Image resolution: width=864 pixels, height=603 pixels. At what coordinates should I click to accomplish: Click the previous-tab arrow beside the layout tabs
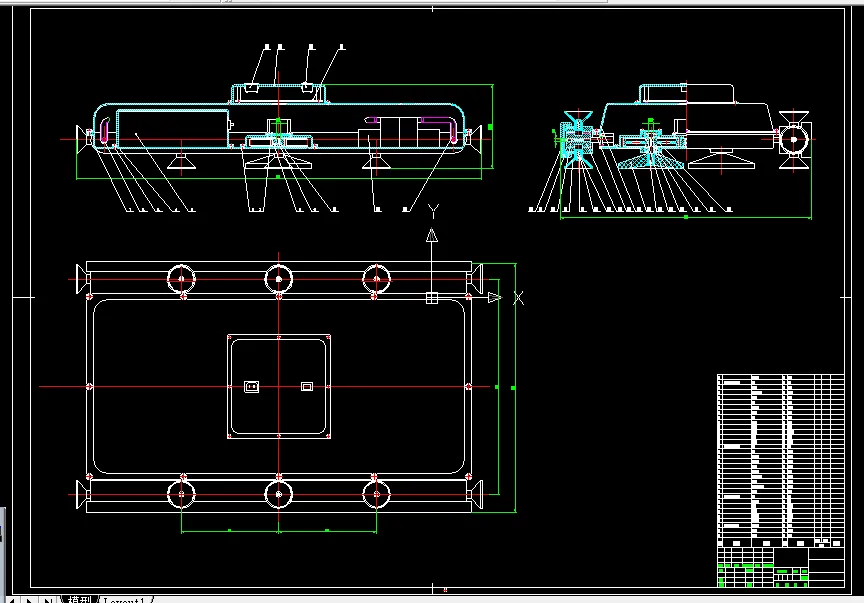pos(12,600)
